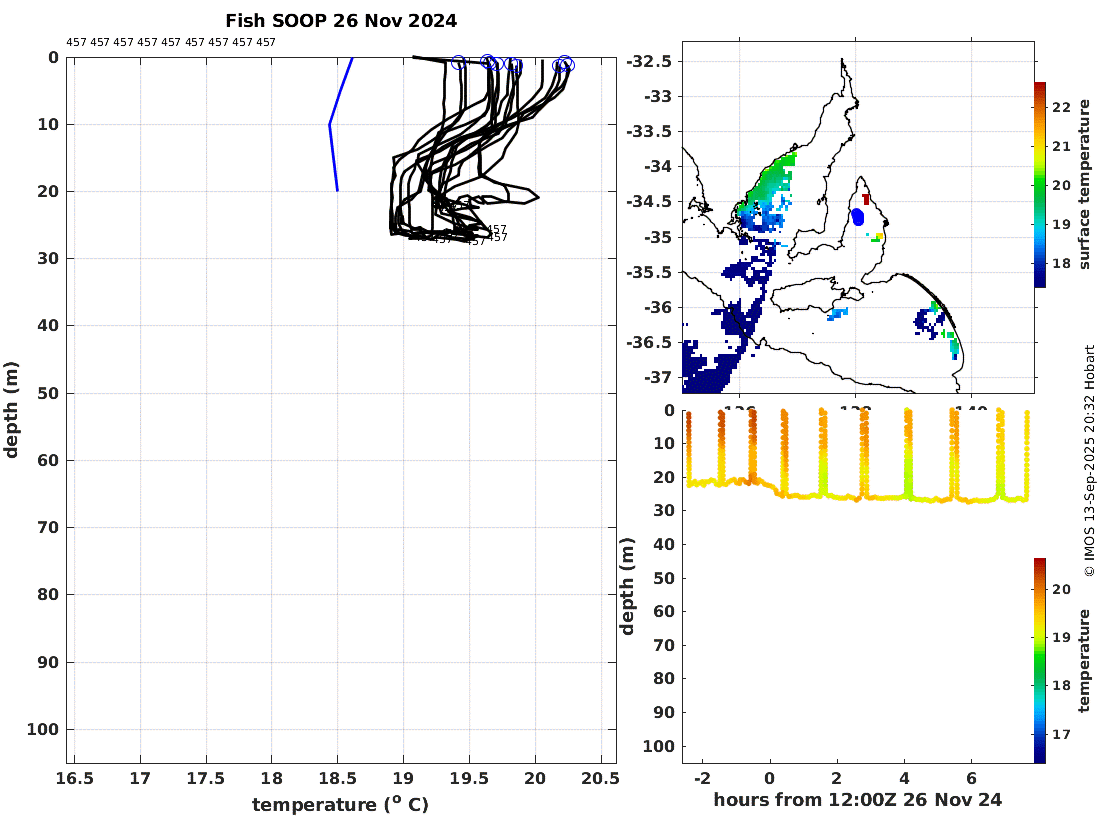Click the '100' depth tick on the left profile plot
The height and width of the screenshot is (820, 1100).
[x=43, y=730]
